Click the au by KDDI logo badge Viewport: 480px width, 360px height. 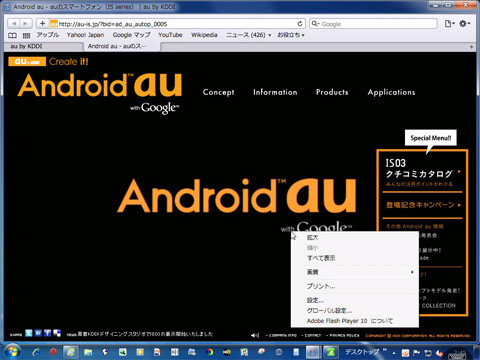(27, 62)
